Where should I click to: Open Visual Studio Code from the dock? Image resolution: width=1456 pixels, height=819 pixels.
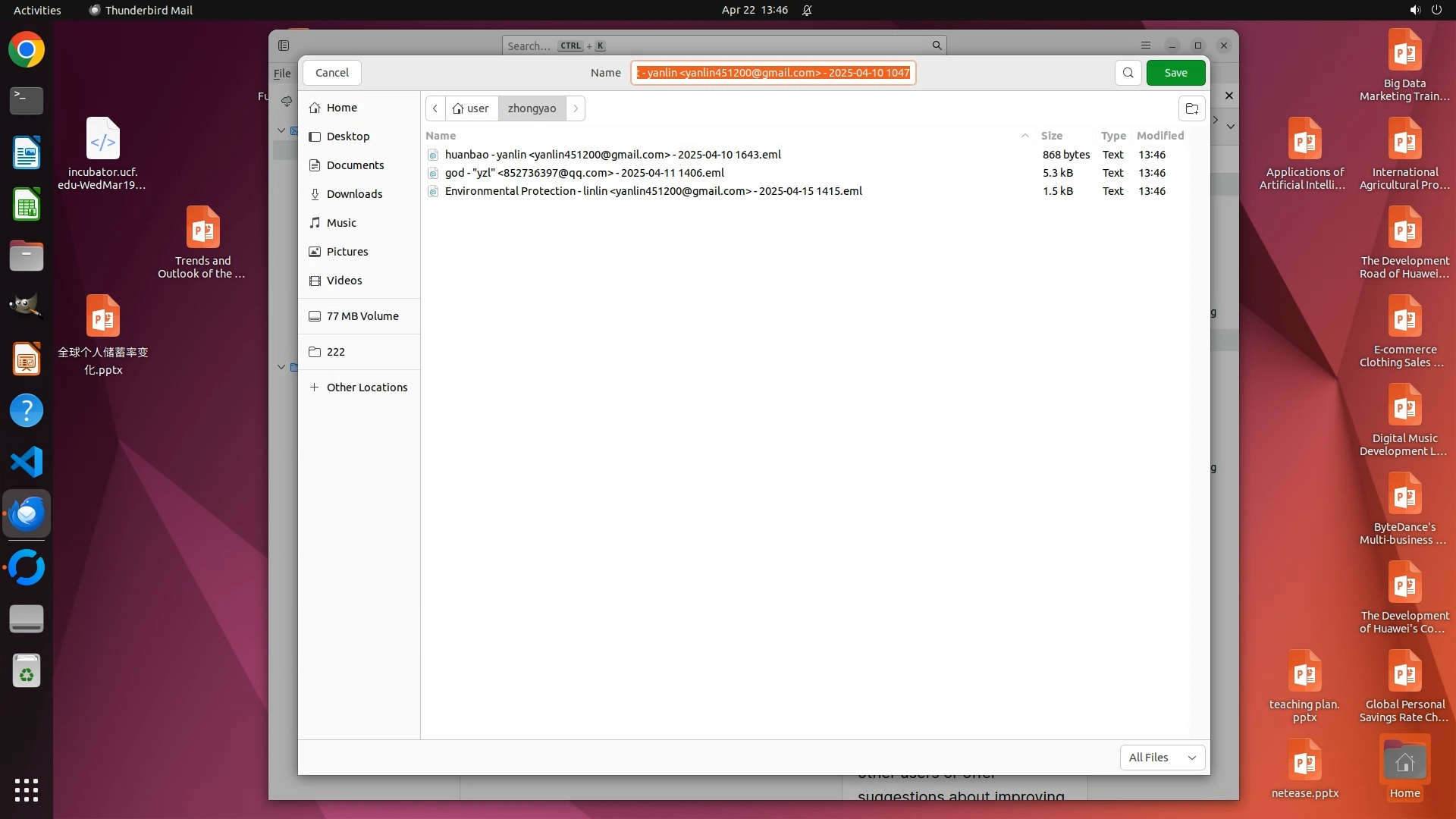click(x=27, y=462)
